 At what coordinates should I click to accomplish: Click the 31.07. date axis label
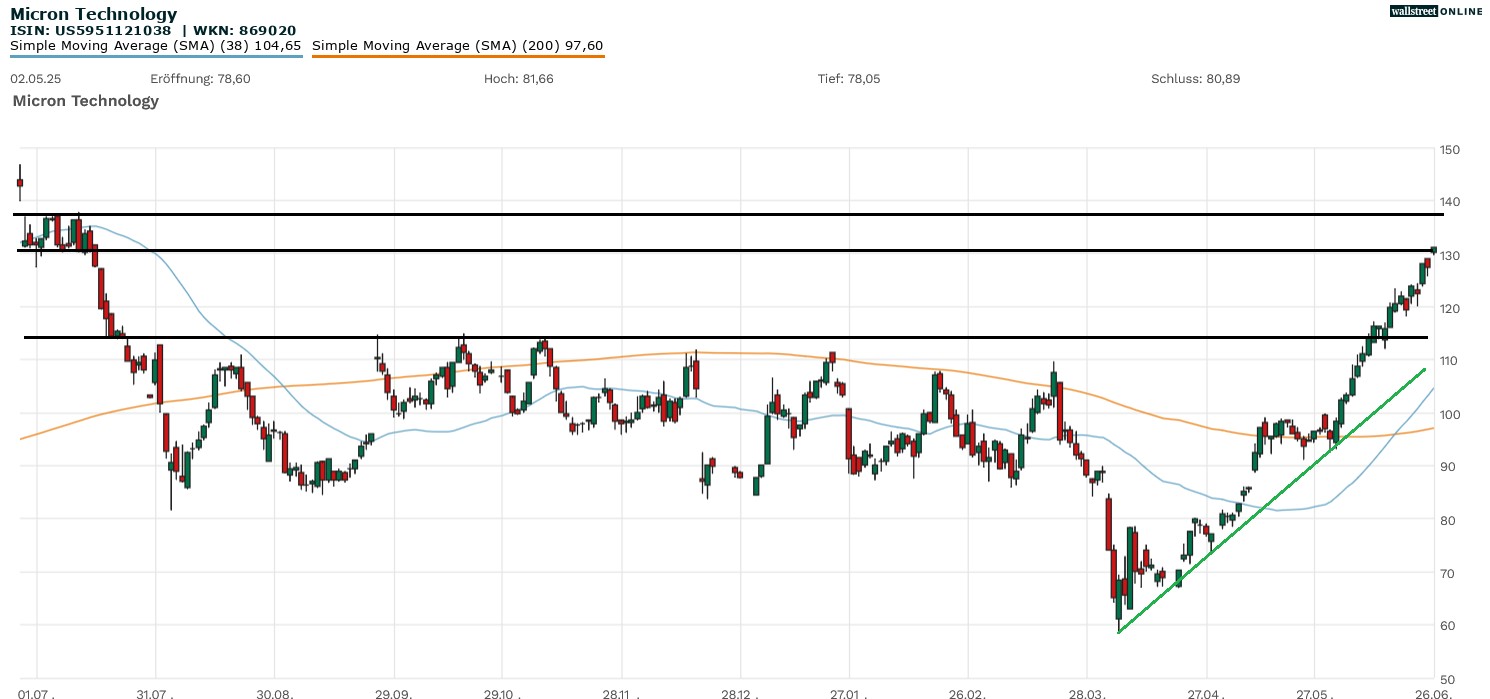156,692
